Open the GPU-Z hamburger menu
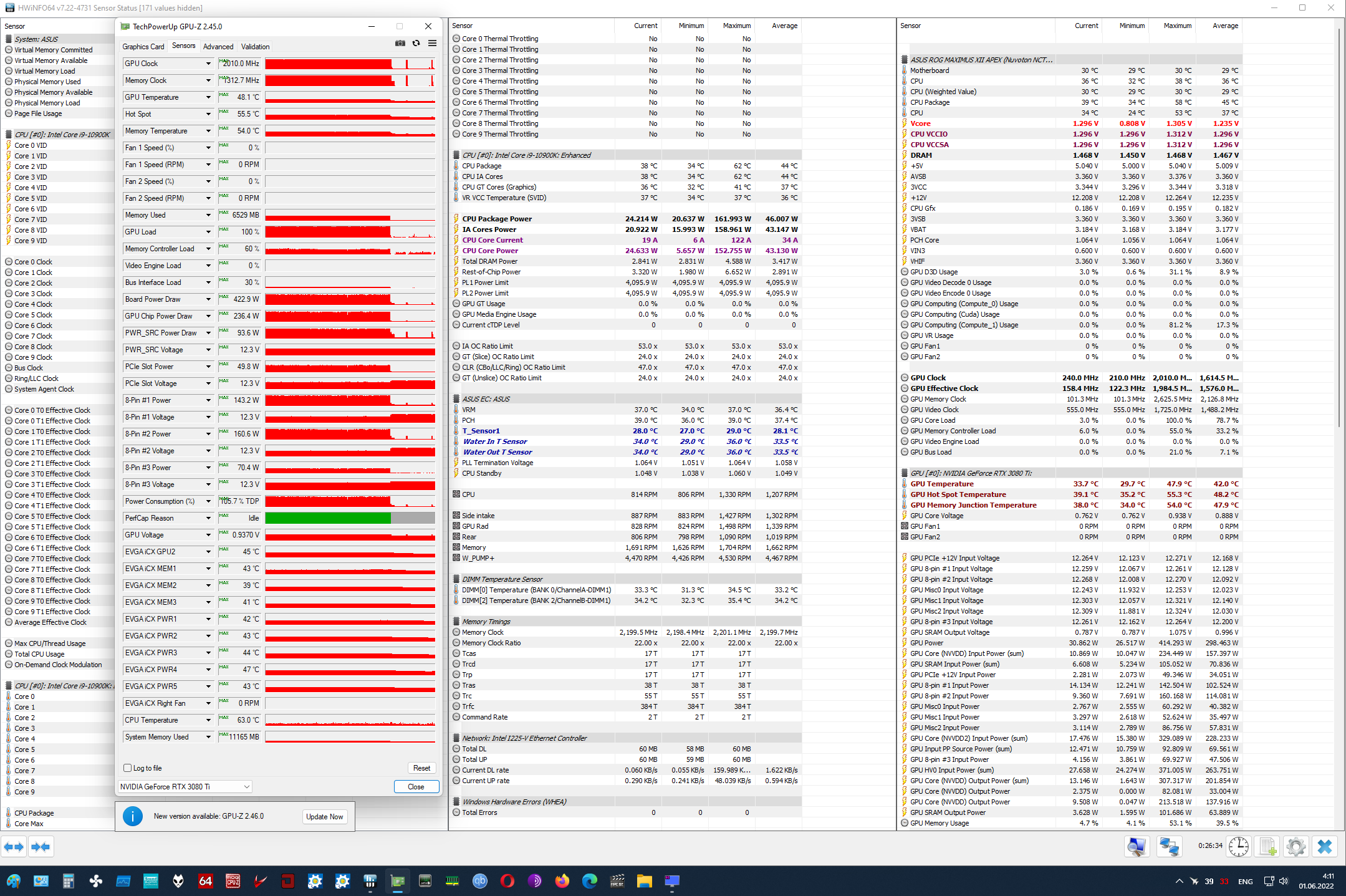Image resolution: width=1346 pixels, height=896 pixels. click(432, 44)
